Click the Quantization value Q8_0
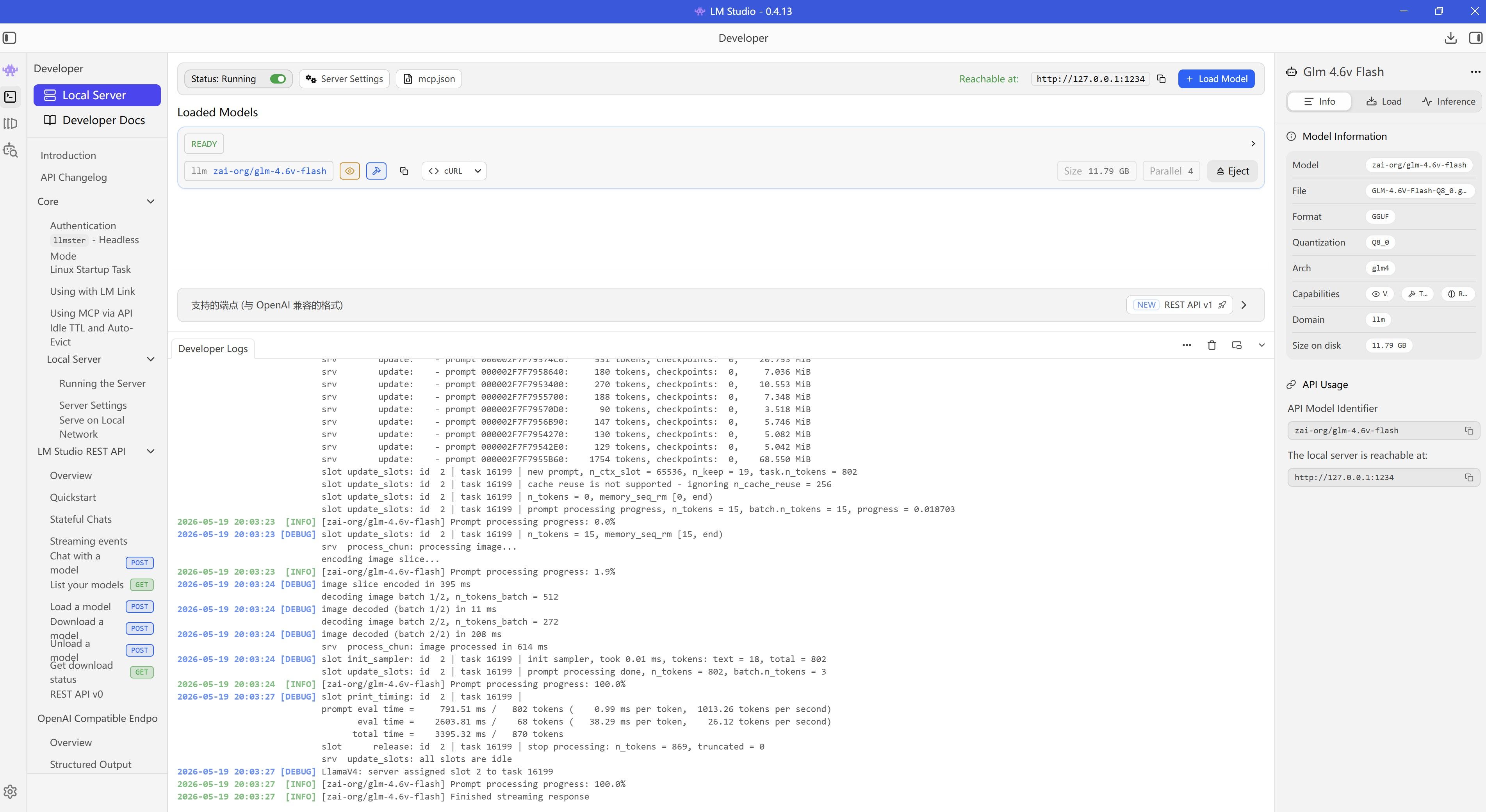The height and width of the screenshot is (812, 1486). (1380, 242)
